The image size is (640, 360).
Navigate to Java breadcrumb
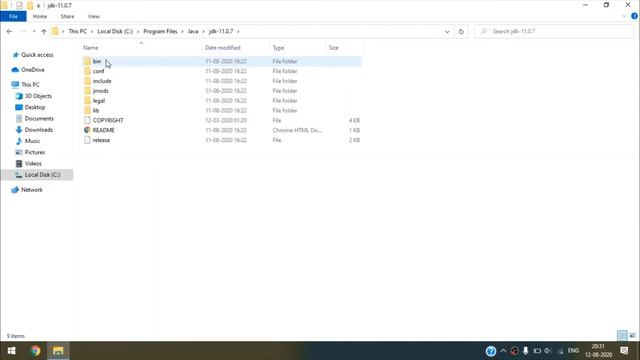(x=193, y=31)
